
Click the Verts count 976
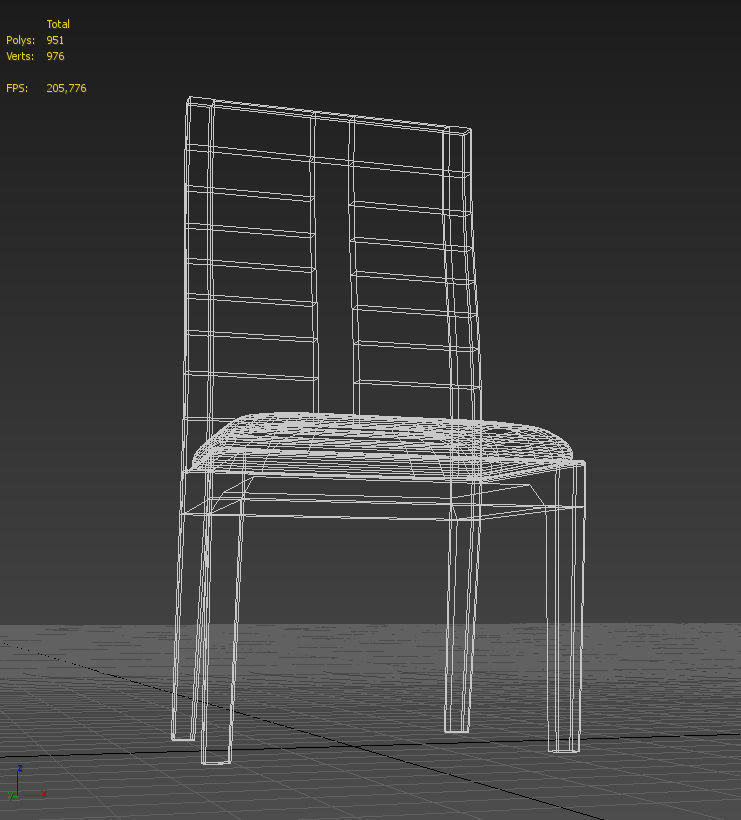(55, 56)
